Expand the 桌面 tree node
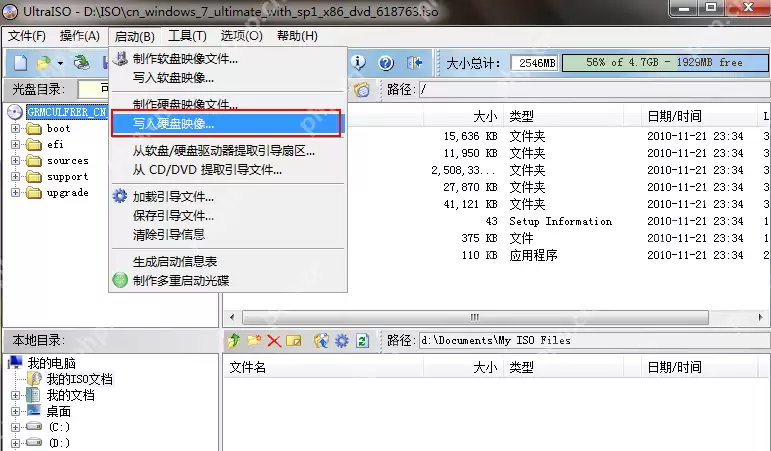The height and width of the screenshot is (451, 771). (15, 411)
